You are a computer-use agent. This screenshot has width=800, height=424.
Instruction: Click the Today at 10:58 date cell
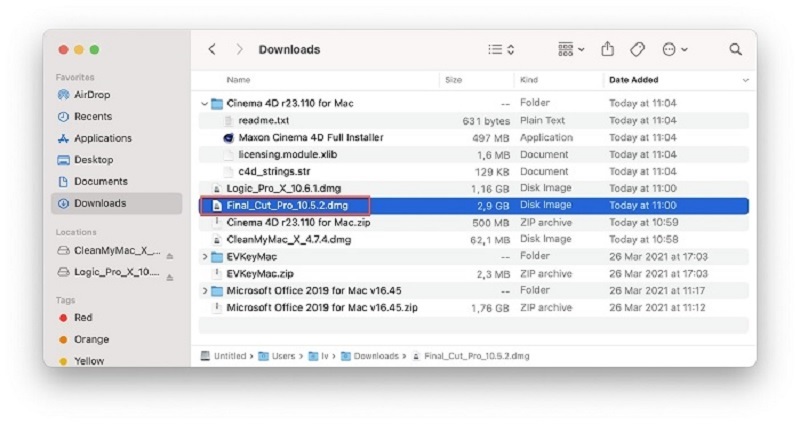point(643,239)
